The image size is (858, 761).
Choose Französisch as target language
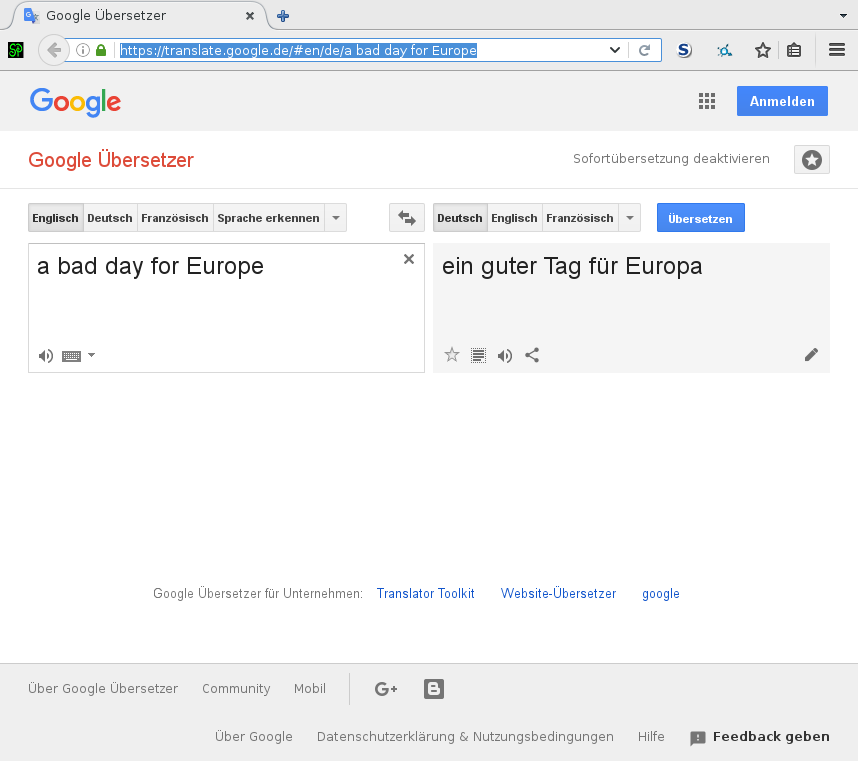(579, 218)
